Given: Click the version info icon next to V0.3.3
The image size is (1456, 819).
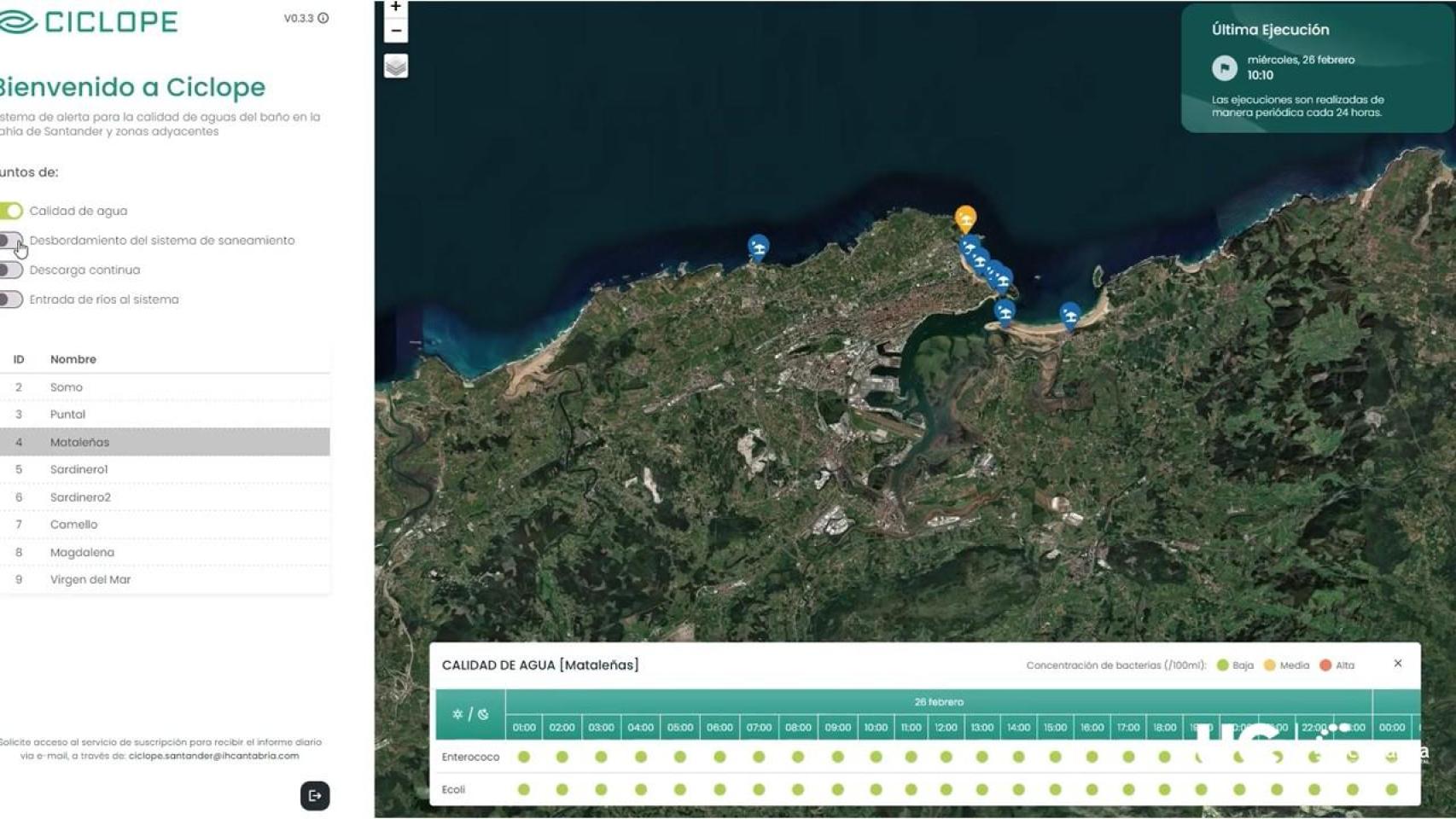Looking at the screenshot, I should coord(322,16).
